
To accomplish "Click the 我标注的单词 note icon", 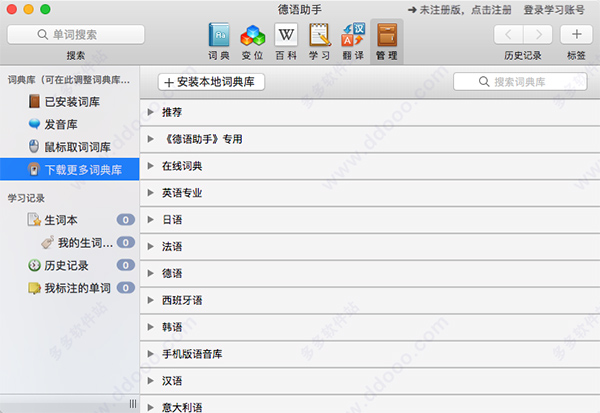I will pos(34,288).
